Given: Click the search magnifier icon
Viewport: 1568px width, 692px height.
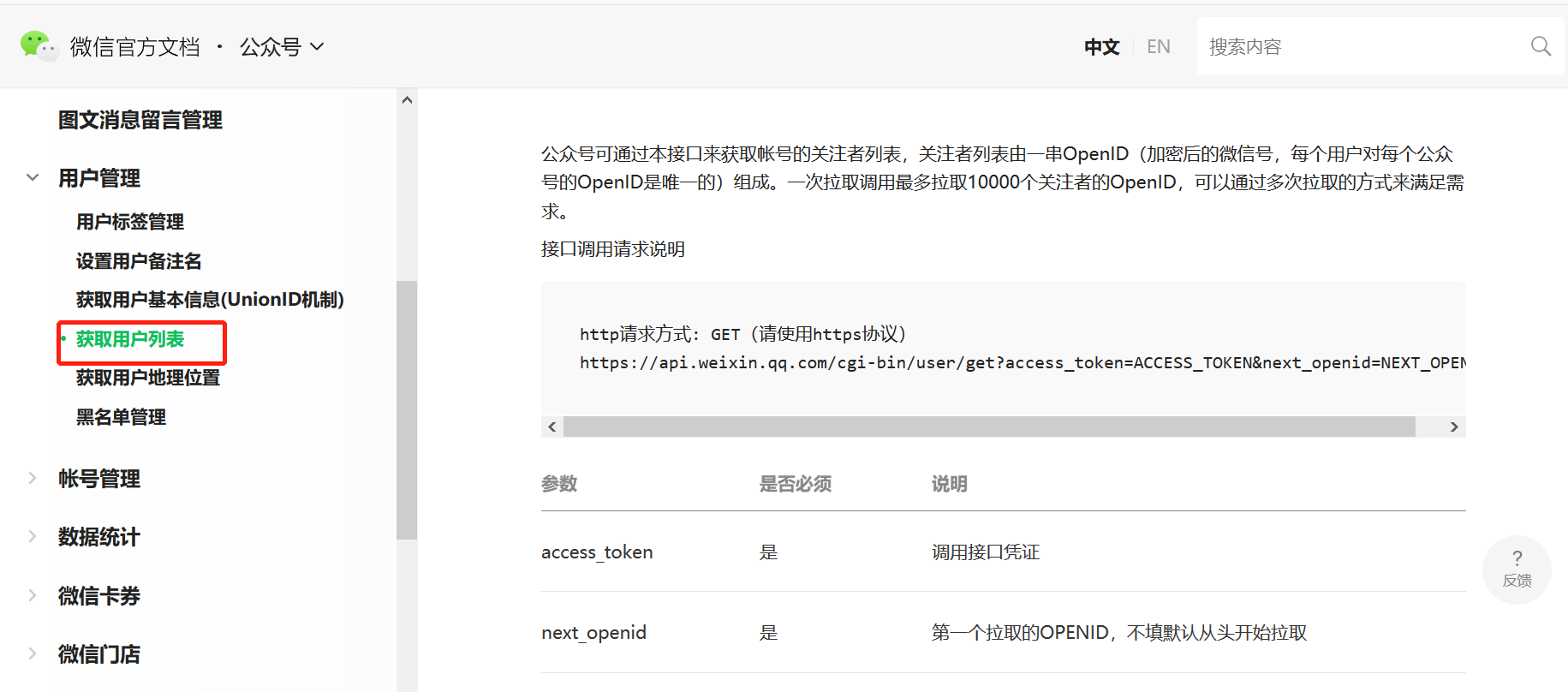Looking at the screenshot, I should pos(1541,46).
